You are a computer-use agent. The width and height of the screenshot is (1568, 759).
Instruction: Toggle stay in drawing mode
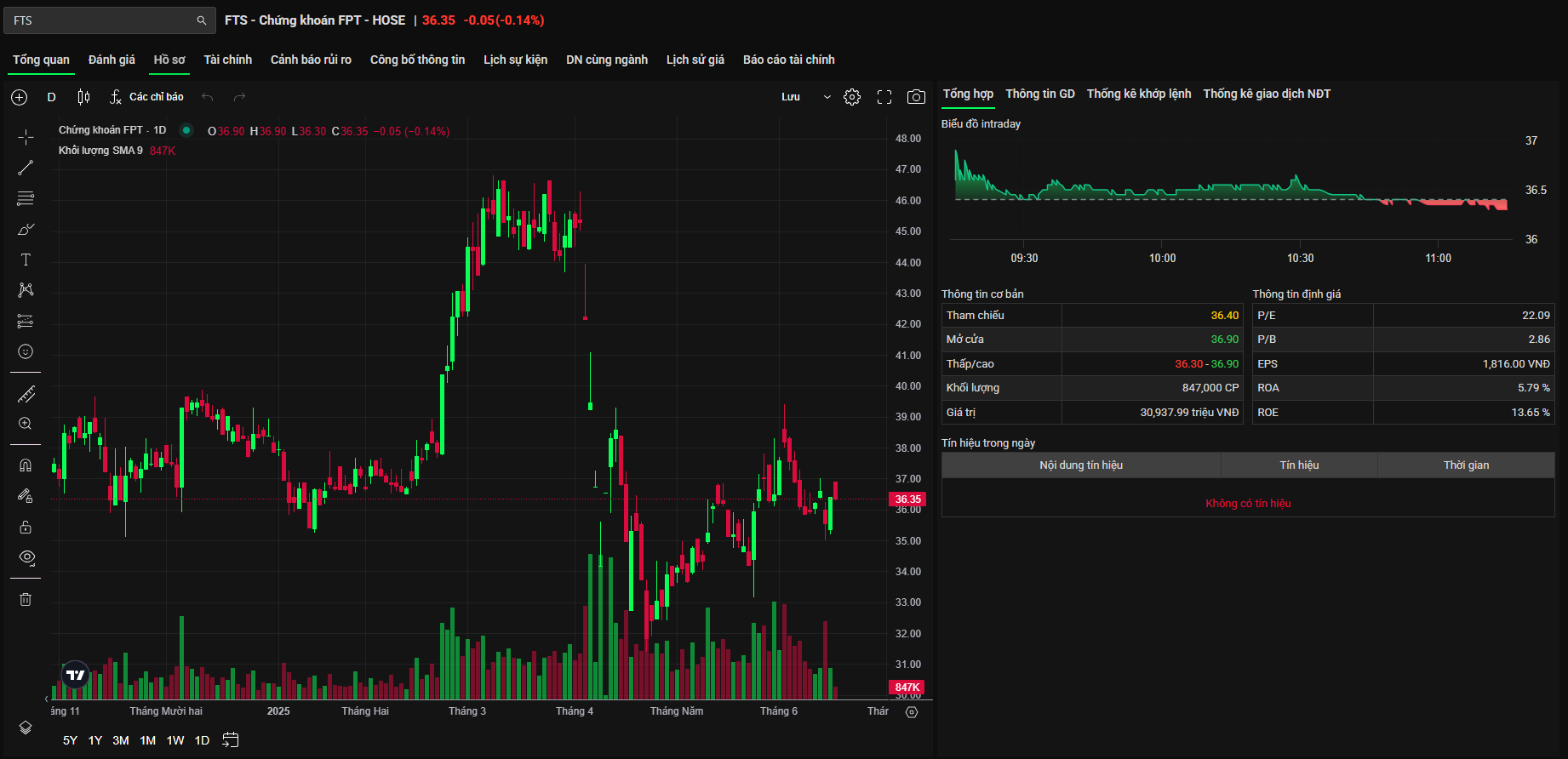26,496
